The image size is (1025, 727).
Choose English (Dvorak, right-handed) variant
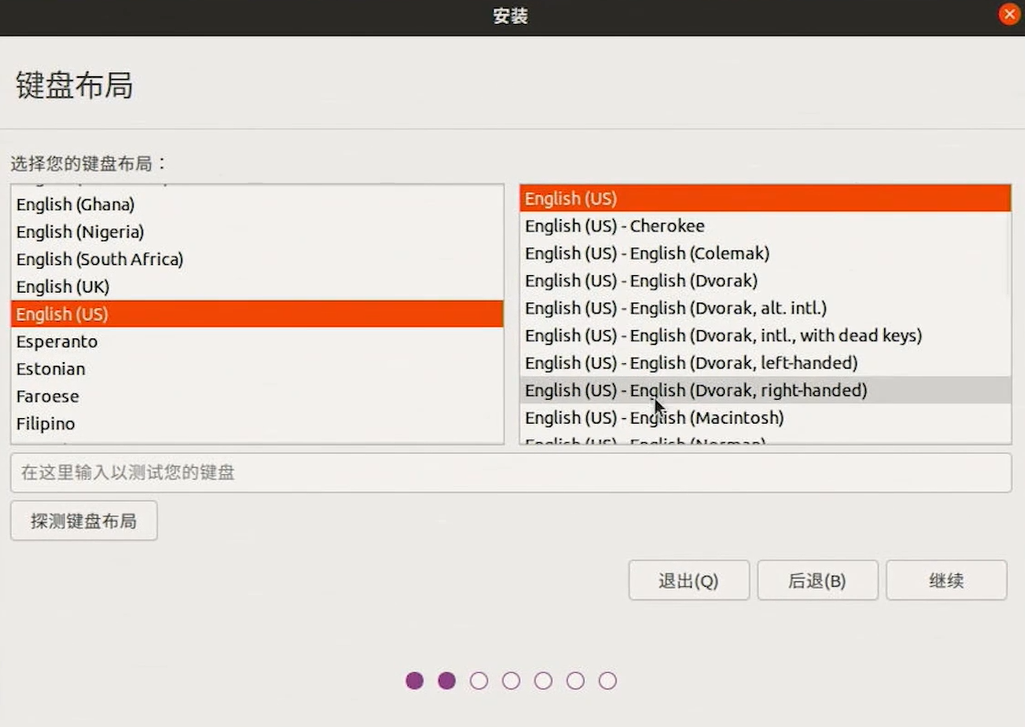click(765, 390)
